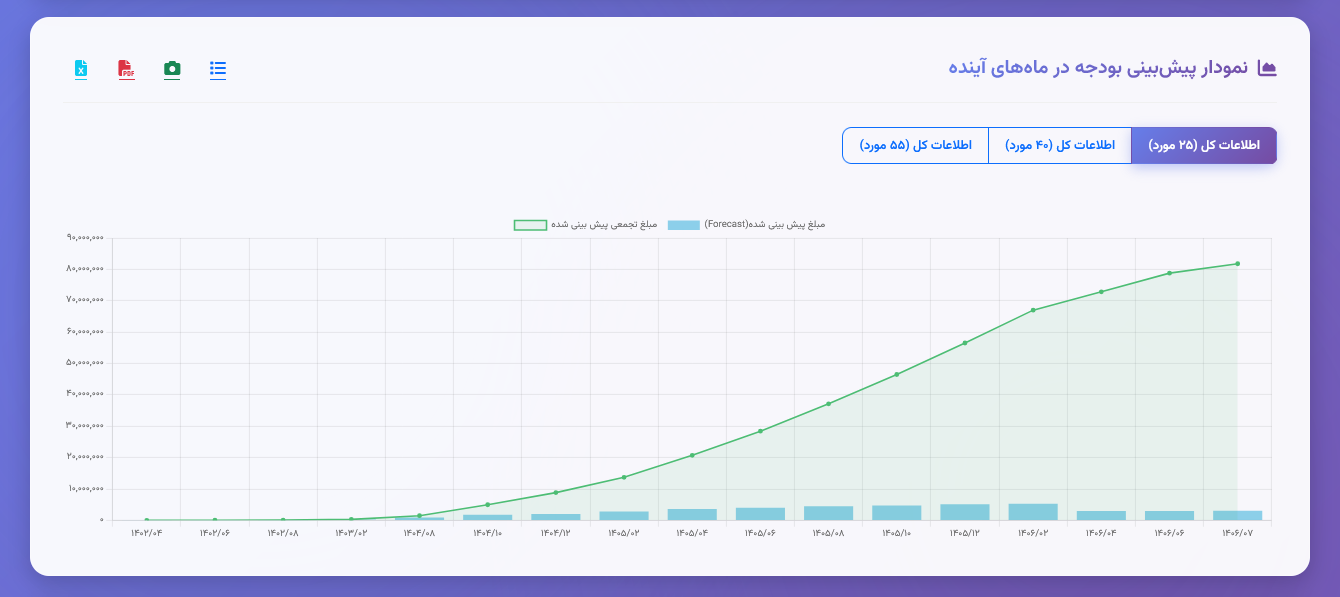Click the x-axis label ۱۴۰۳/۰۲
Image resolution: width=1340 pixels, height=597 pixels.
(x=351, y=533)
